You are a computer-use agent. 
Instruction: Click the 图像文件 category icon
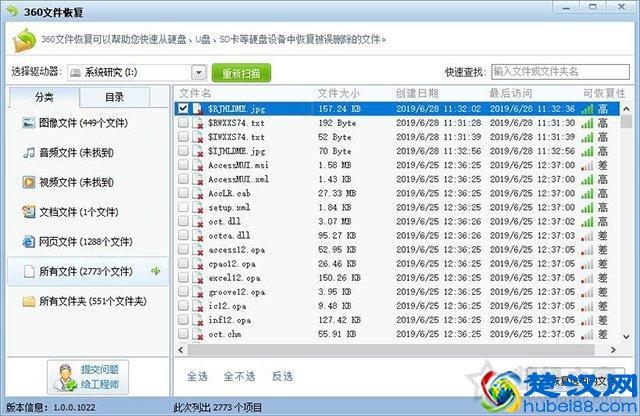[x=29, y=122]
